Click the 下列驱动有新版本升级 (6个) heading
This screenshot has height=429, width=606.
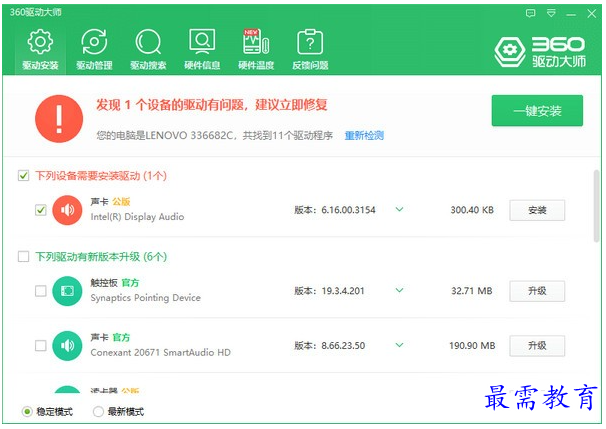(x=101, y=257)
